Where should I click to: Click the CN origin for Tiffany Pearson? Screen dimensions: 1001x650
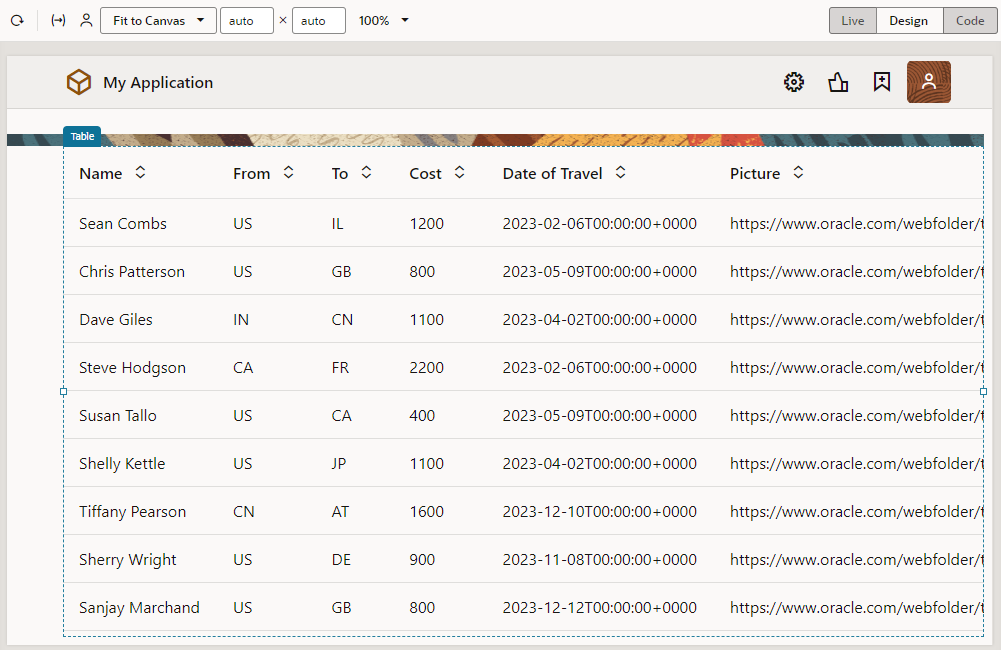point(244,511)
